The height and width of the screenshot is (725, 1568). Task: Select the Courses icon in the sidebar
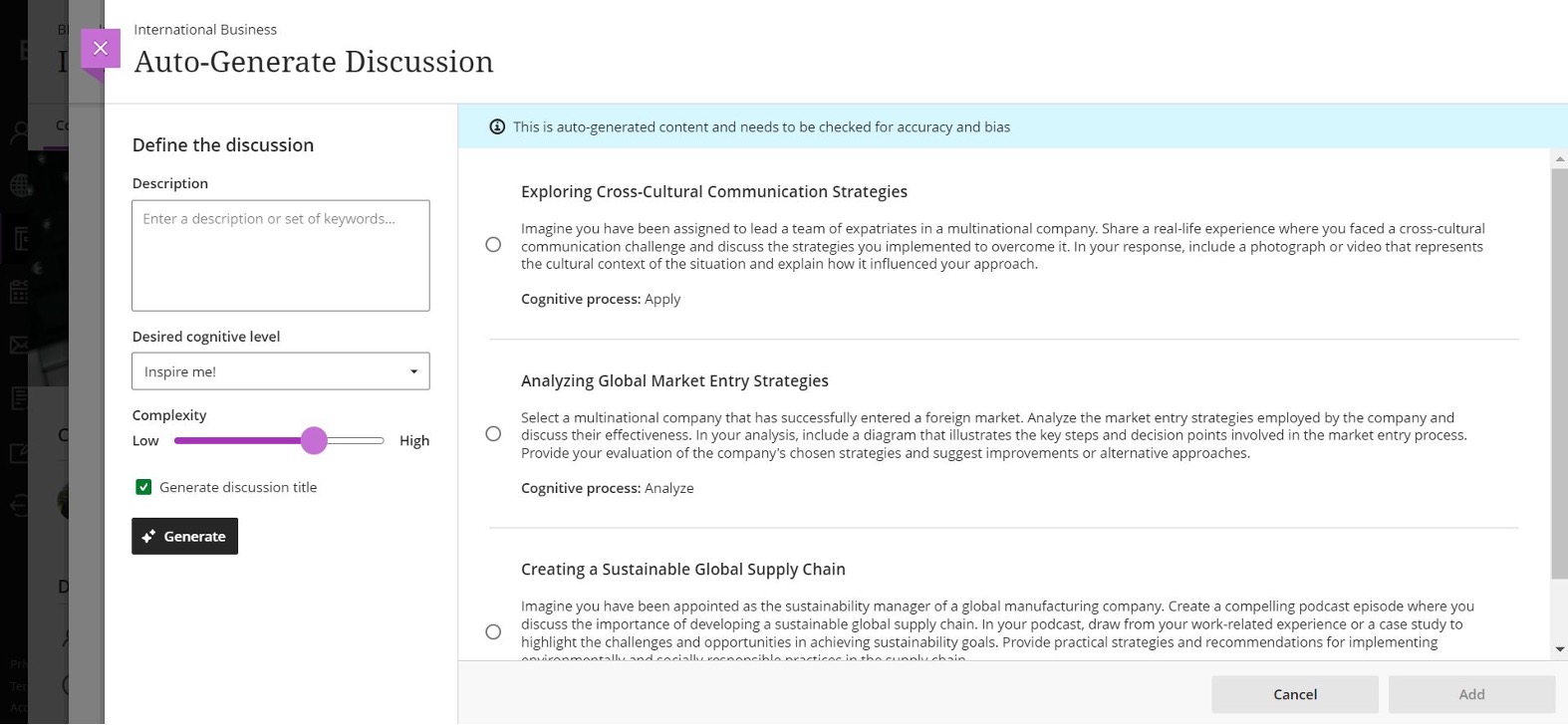pos(20,237)
